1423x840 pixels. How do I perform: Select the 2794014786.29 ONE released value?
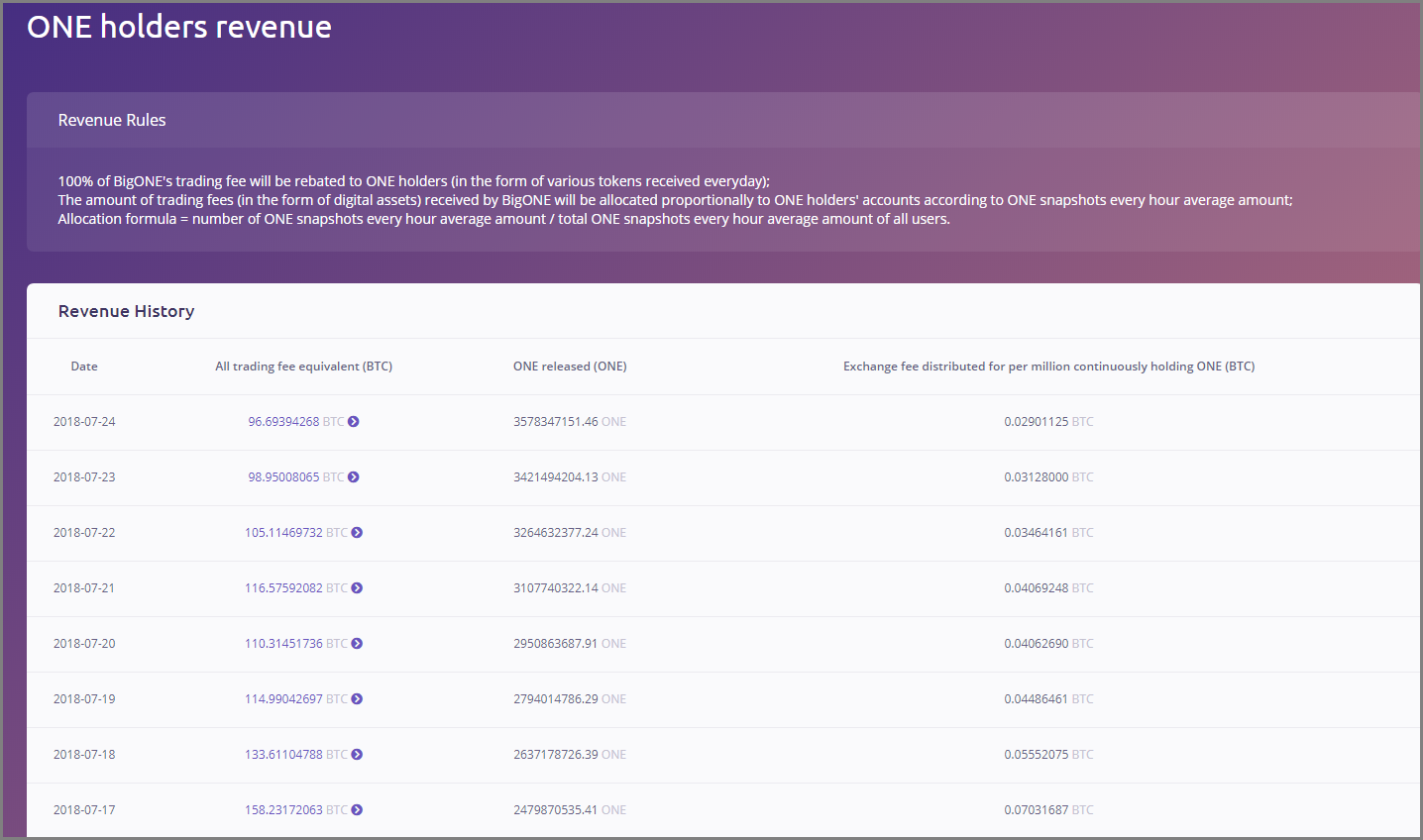pyautogui.click(x=570, y=699)
